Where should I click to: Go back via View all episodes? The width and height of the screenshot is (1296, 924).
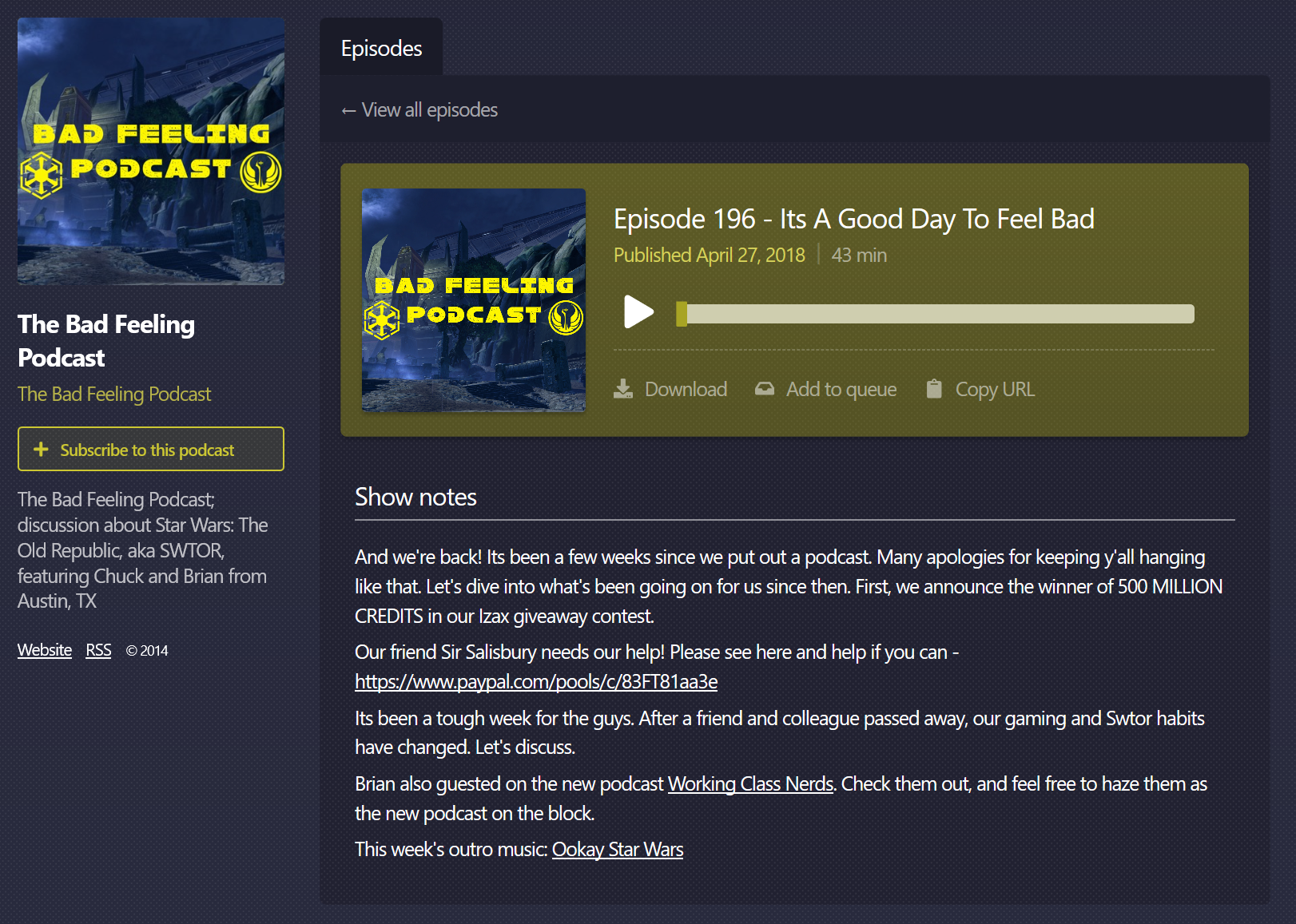tap(419, 110)
